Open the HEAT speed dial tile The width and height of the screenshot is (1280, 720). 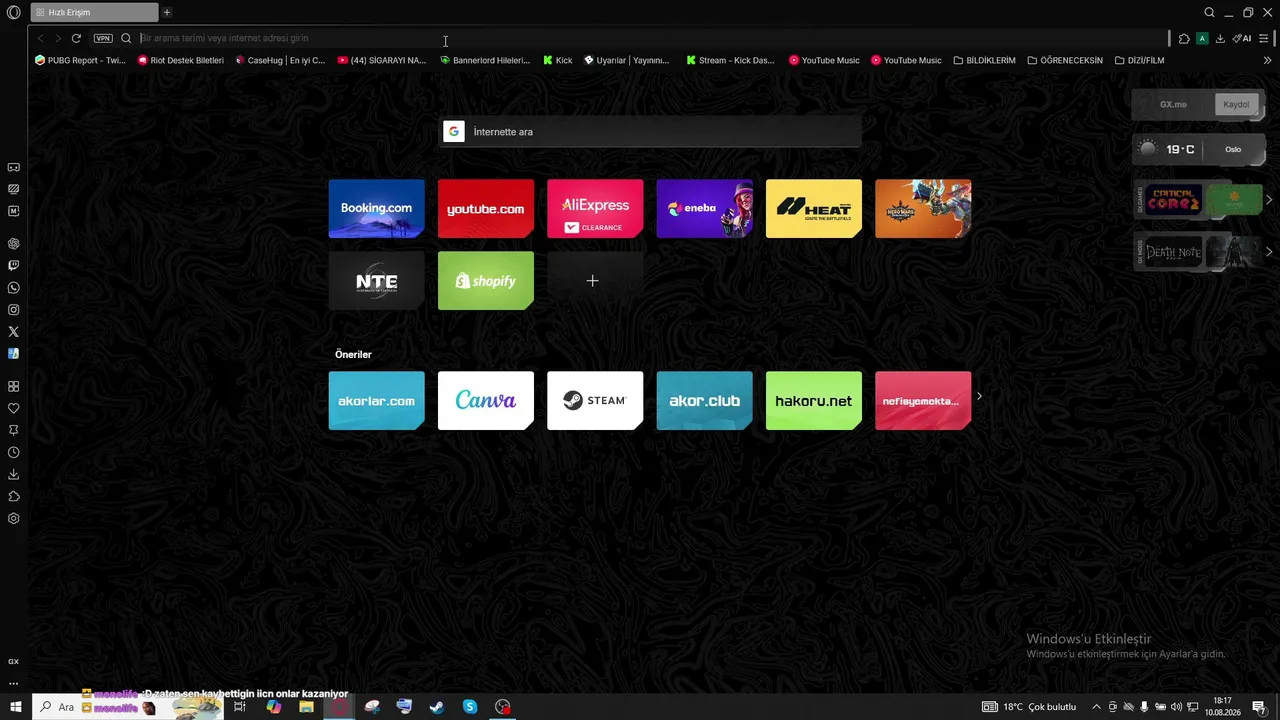814,209
